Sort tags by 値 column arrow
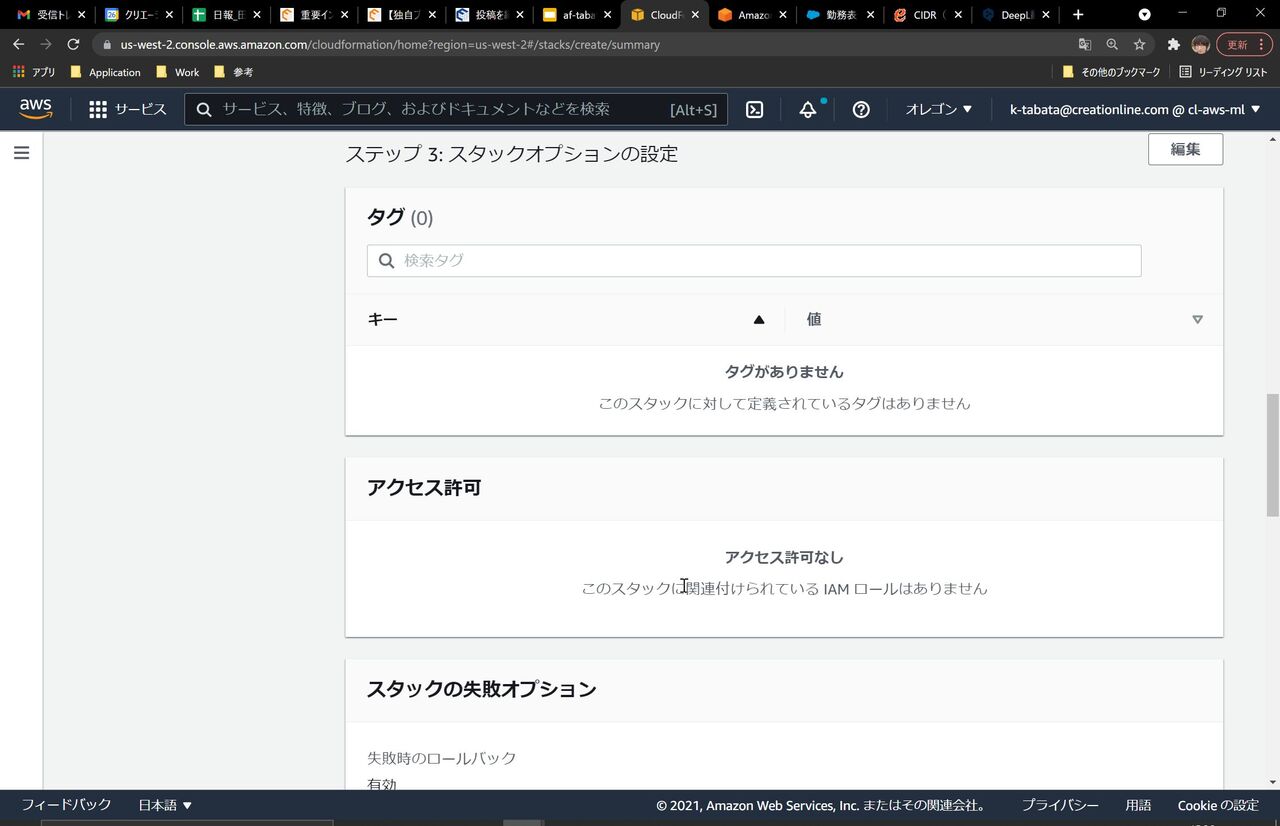Image resolution: width=1280 pixels, height=826 pixels. [1197, 320]
